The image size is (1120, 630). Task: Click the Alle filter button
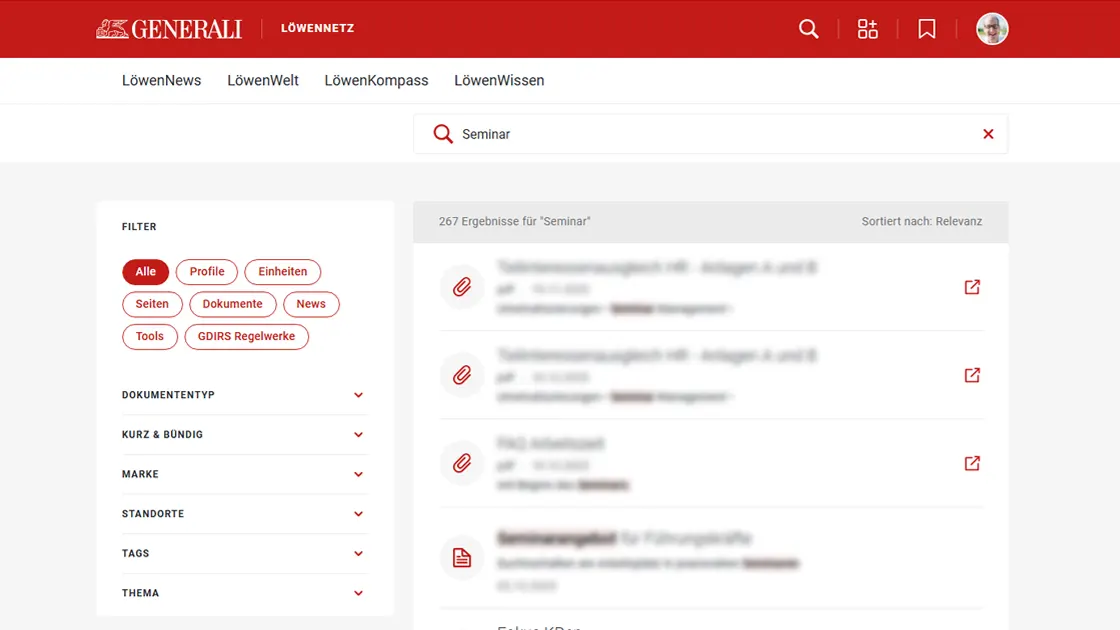point(145,271)
